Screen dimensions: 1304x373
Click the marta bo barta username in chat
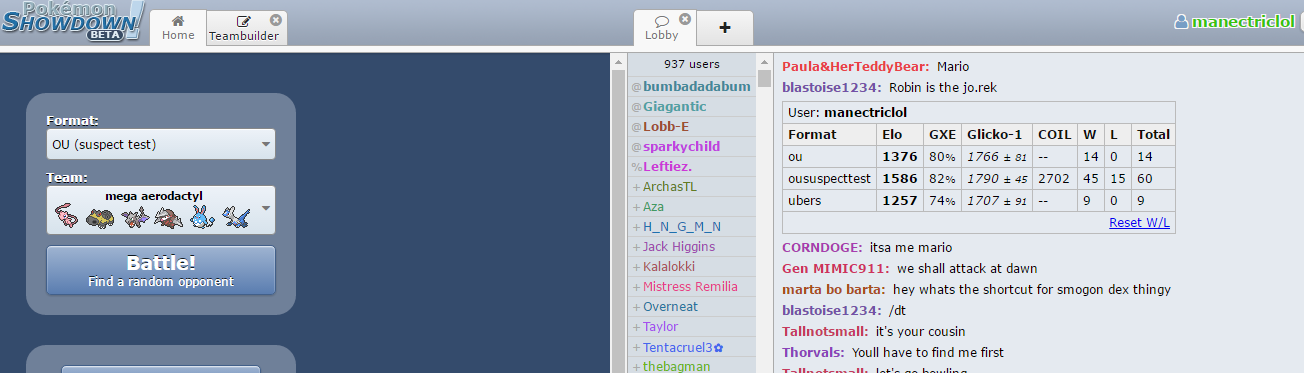tap(834, 289)
